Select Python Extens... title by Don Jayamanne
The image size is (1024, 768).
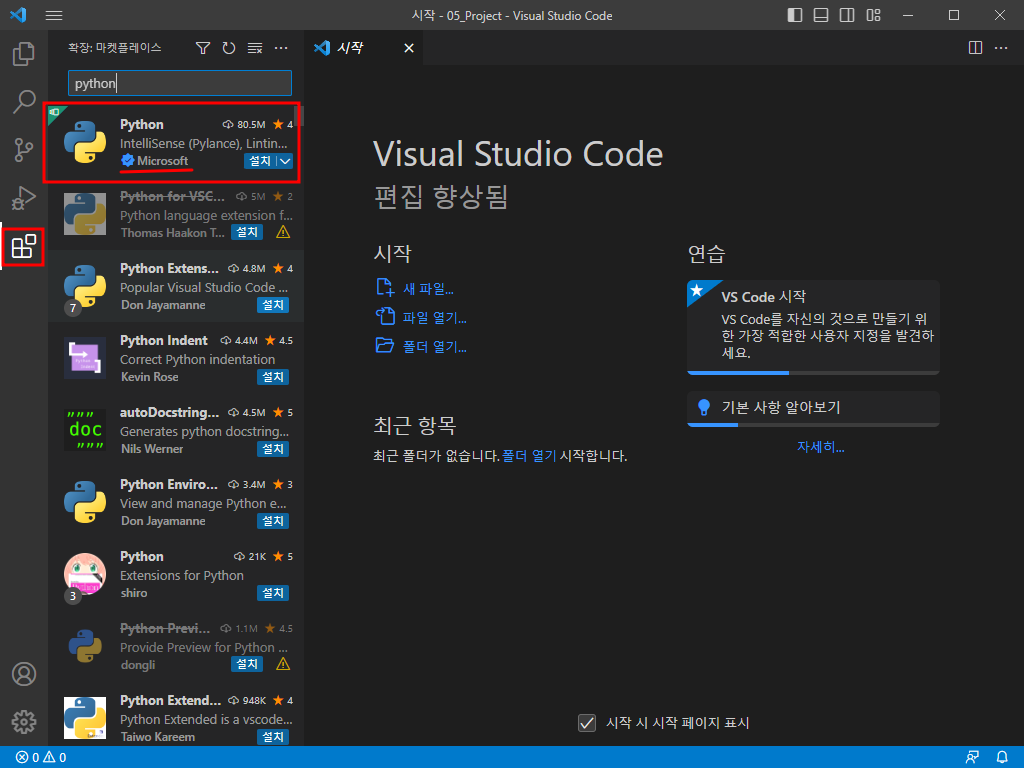169,268
